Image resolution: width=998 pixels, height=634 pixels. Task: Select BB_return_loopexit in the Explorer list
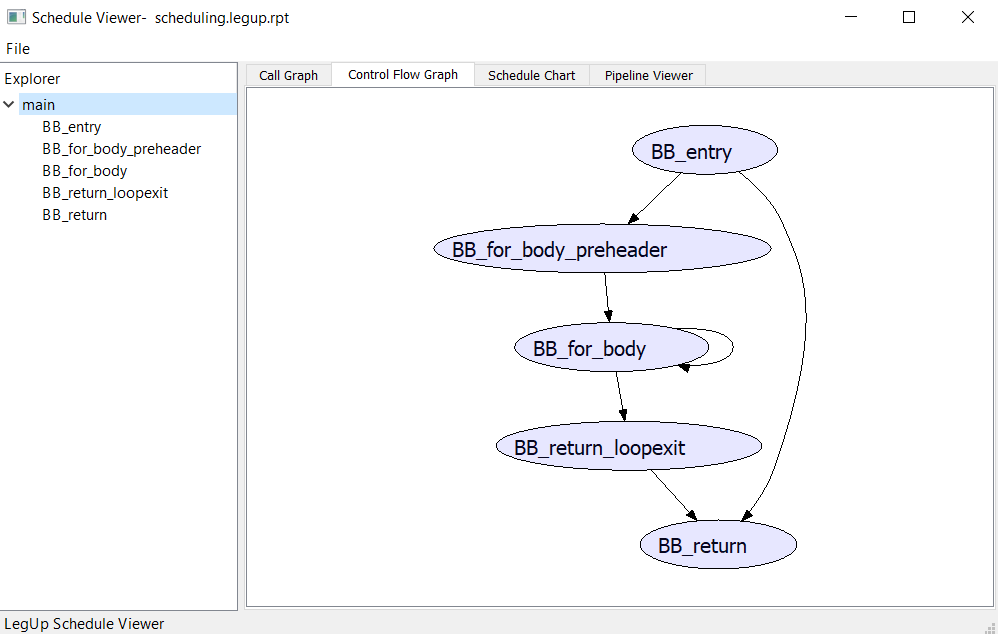pos(105,193)
